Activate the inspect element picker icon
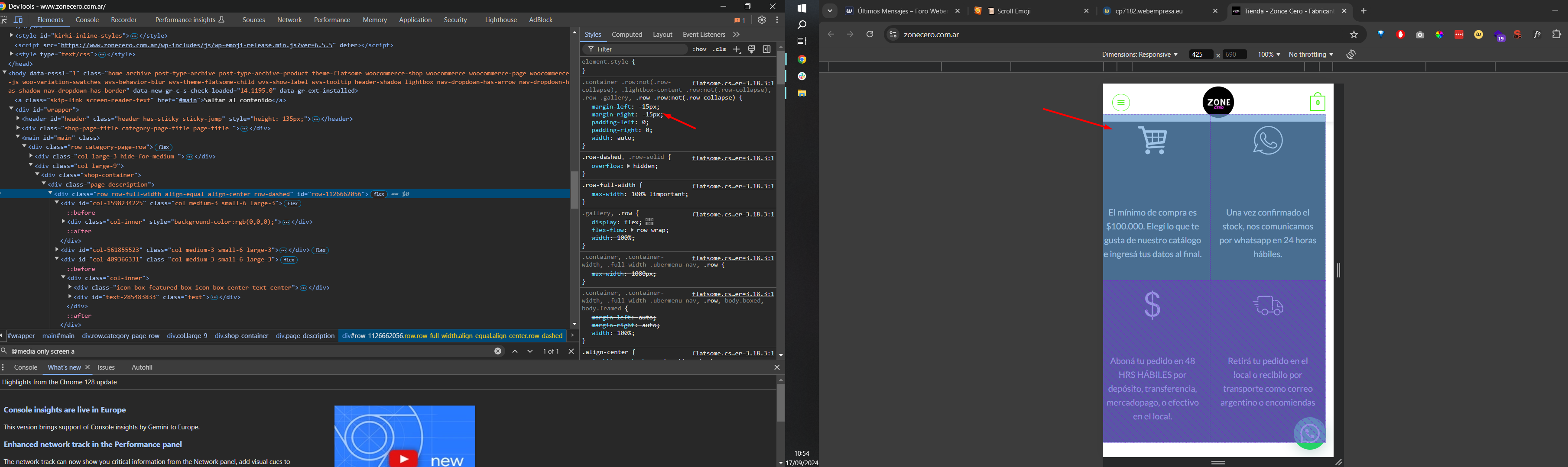1568x467 pixels. click(x=4, y=20)
